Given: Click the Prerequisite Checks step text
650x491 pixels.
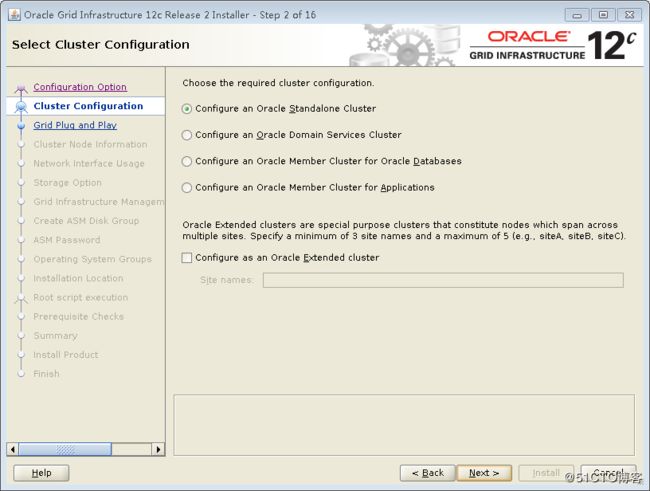Looking at the screenshot, I should 79,316.
